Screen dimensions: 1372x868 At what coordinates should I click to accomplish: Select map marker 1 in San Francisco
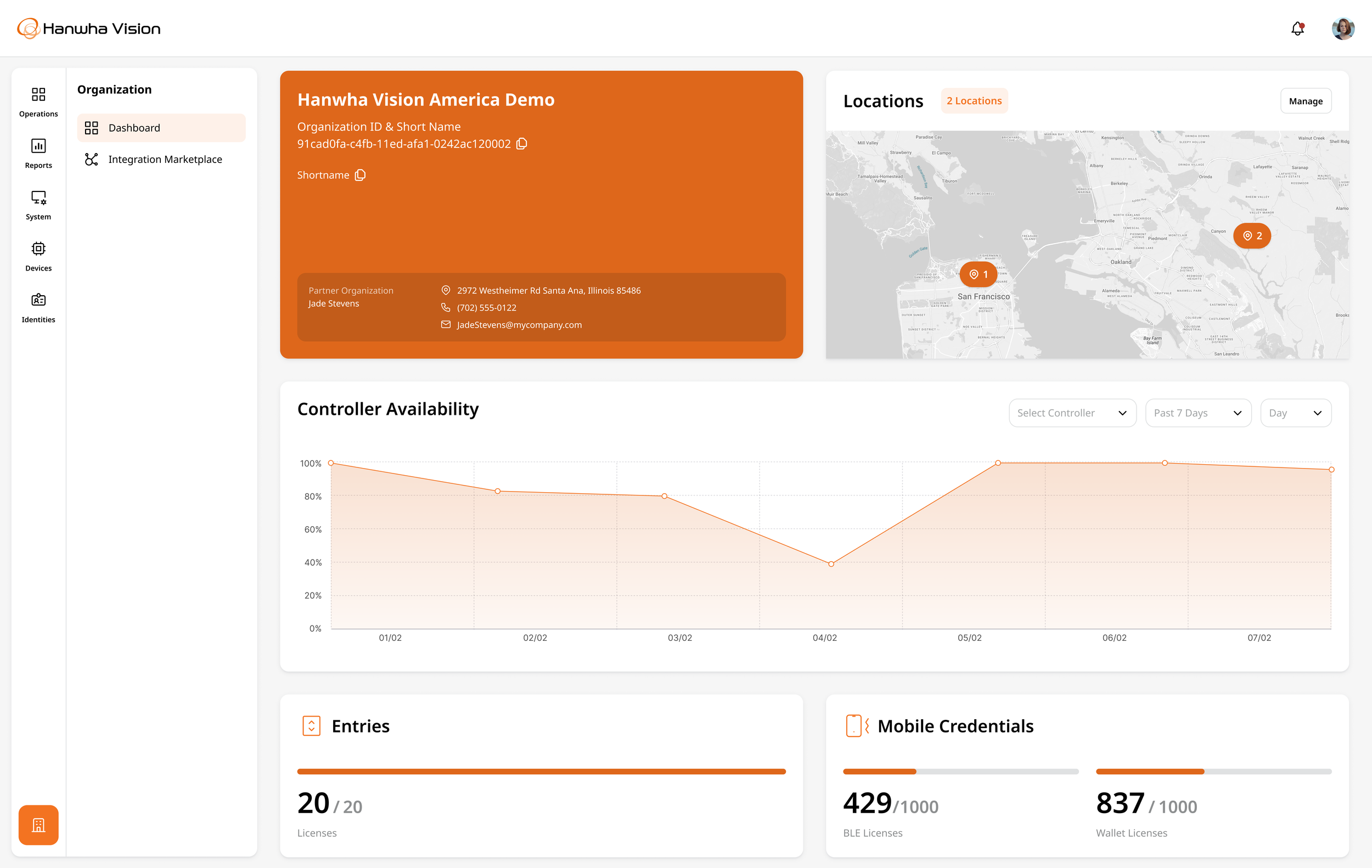pyautogui.click(x=979, y=274)
